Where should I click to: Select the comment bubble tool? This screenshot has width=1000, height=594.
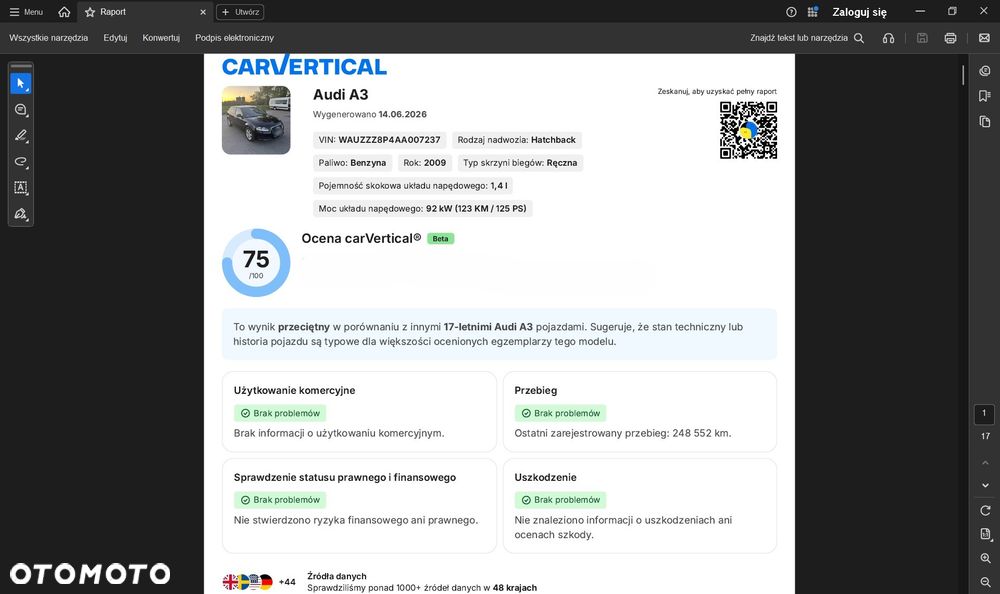click(x=20, y=110)
